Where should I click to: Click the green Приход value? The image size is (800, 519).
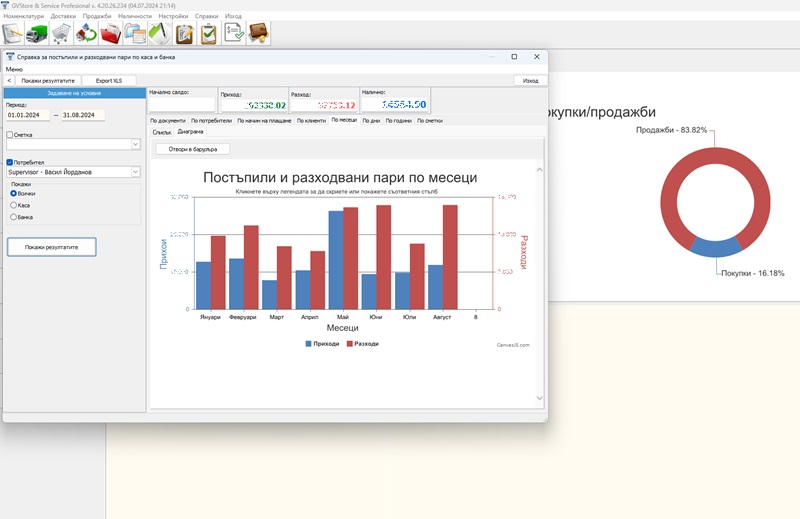264,105
